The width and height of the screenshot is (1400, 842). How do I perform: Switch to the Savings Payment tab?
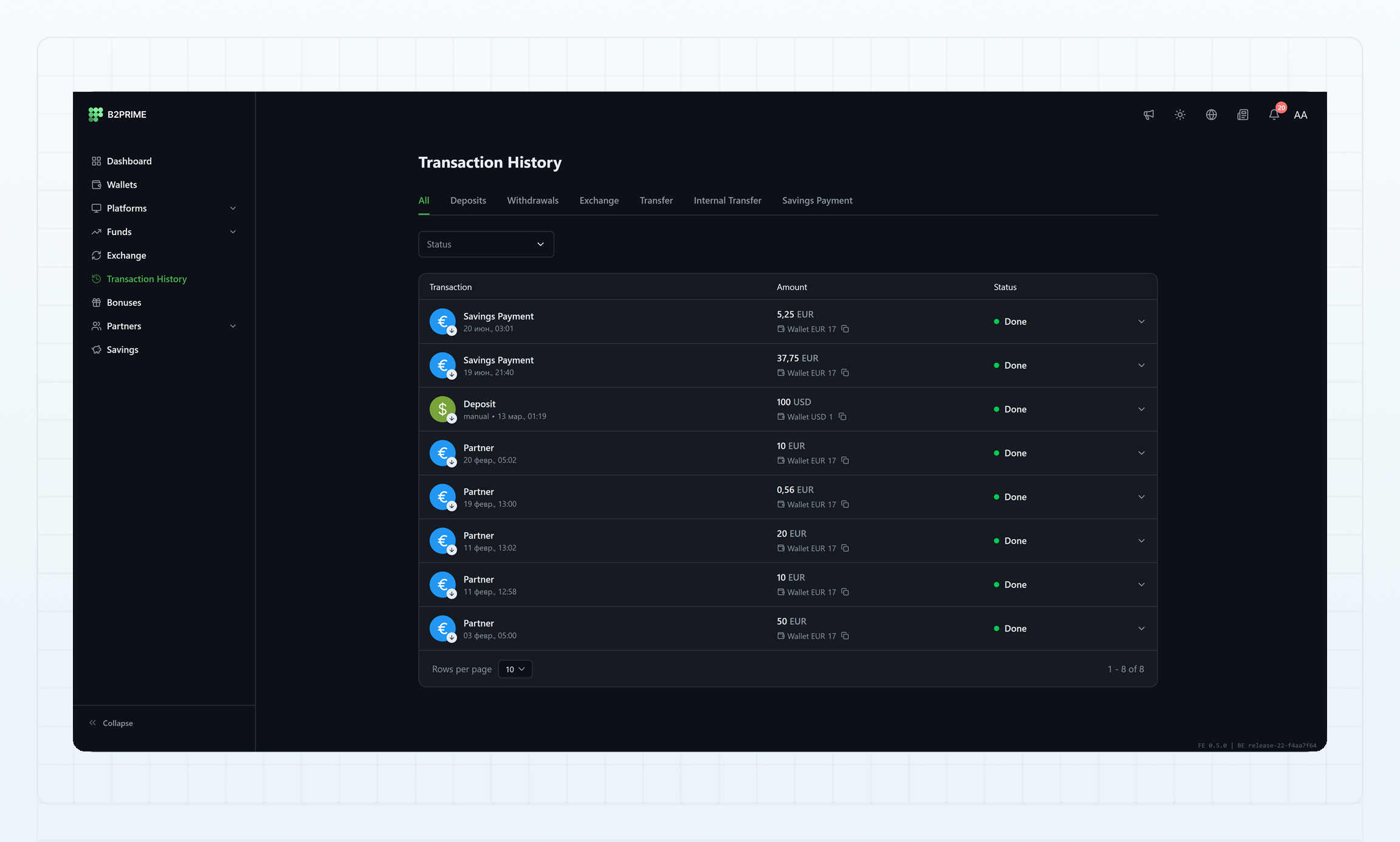click(x=817, y=200)
